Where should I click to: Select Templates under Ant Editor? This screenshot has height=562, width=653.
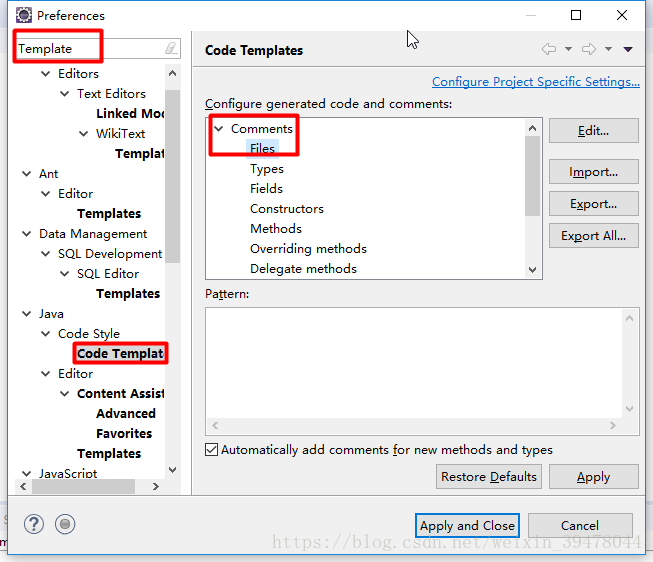click(x=109, y=214)
